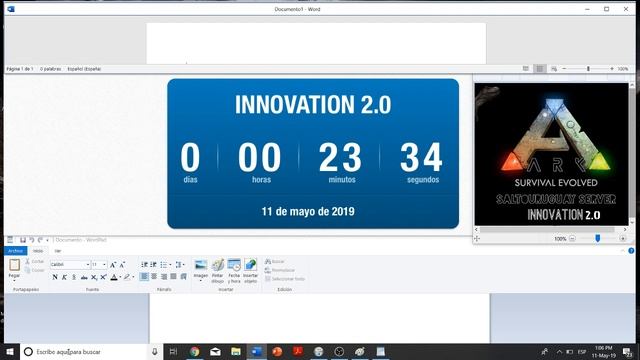Screen dimensions: 640x360
Task: Toggle superscript formatting in WordPad
Action: click(103, 277)
